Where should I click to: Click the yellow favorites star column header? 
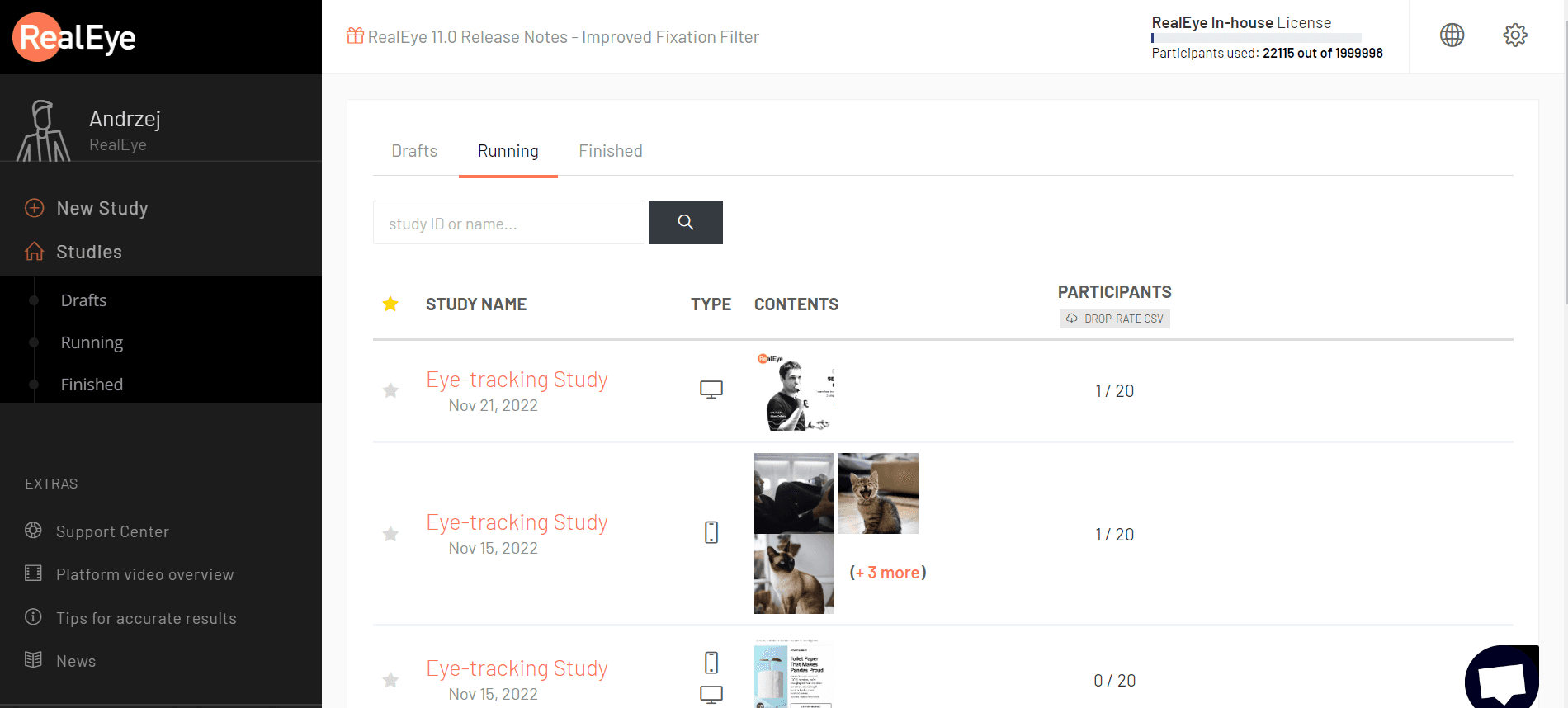pyautogui.click(x=390, y=304)
